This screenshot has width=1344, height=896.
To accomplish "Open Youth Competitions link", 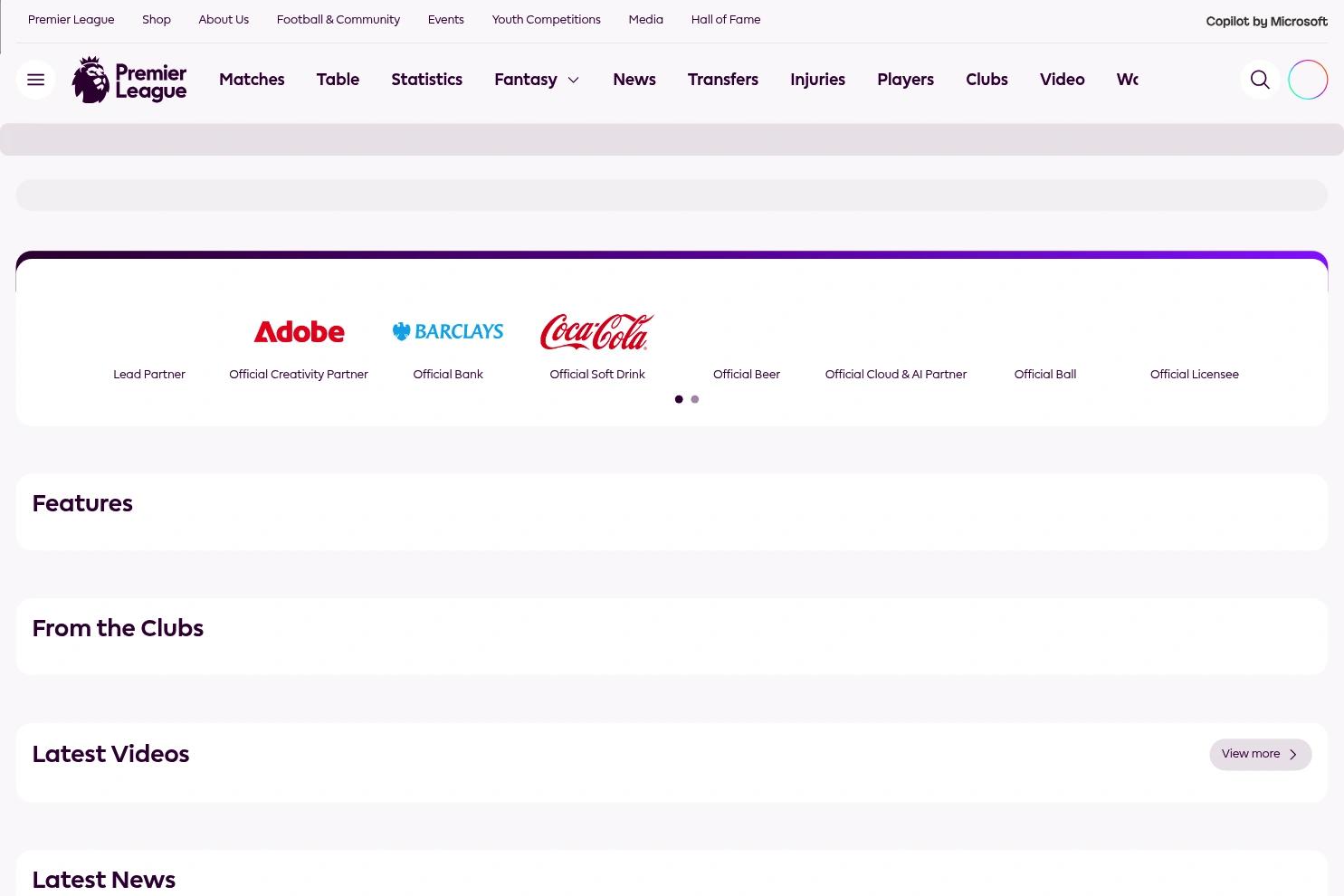I will point(547,20).
